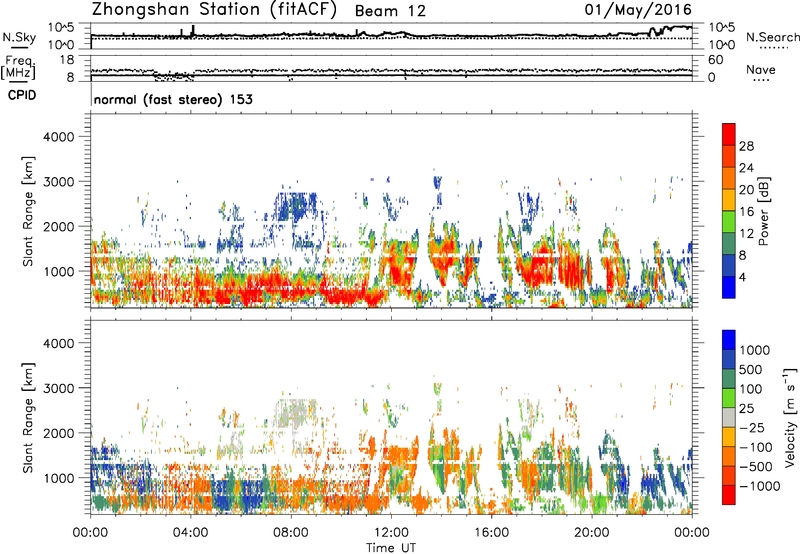
Task: Click the '12:00' time tick label
Action: click(391, 533)
